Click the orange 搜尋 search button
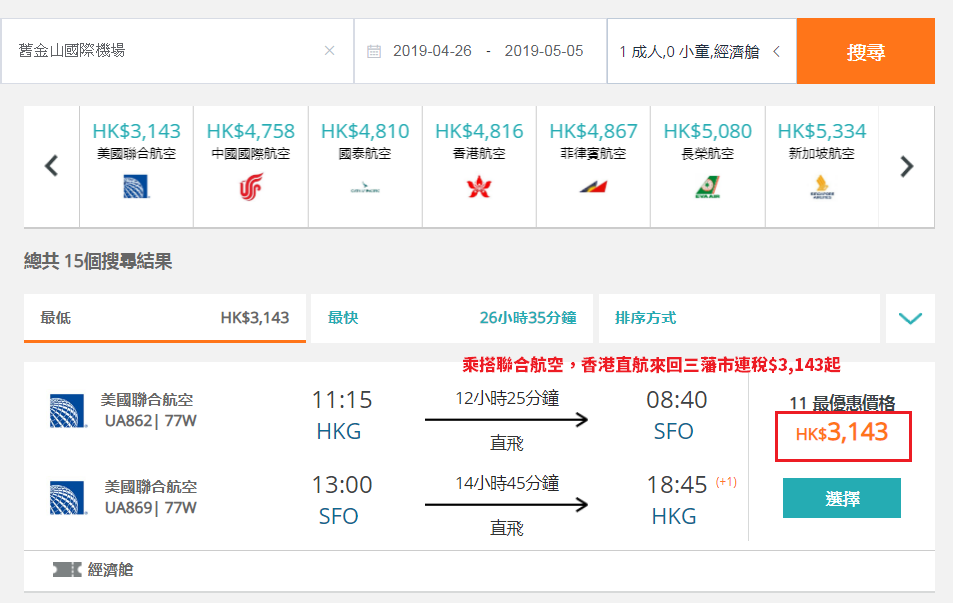The height and width of the screenshot is (603, 953). click(865, 51)
